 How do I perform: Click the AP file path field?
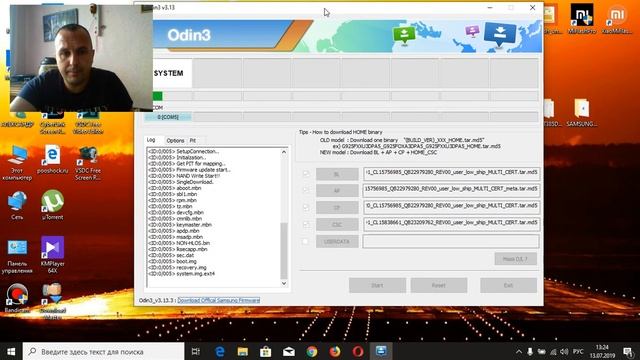click(451, 190)
